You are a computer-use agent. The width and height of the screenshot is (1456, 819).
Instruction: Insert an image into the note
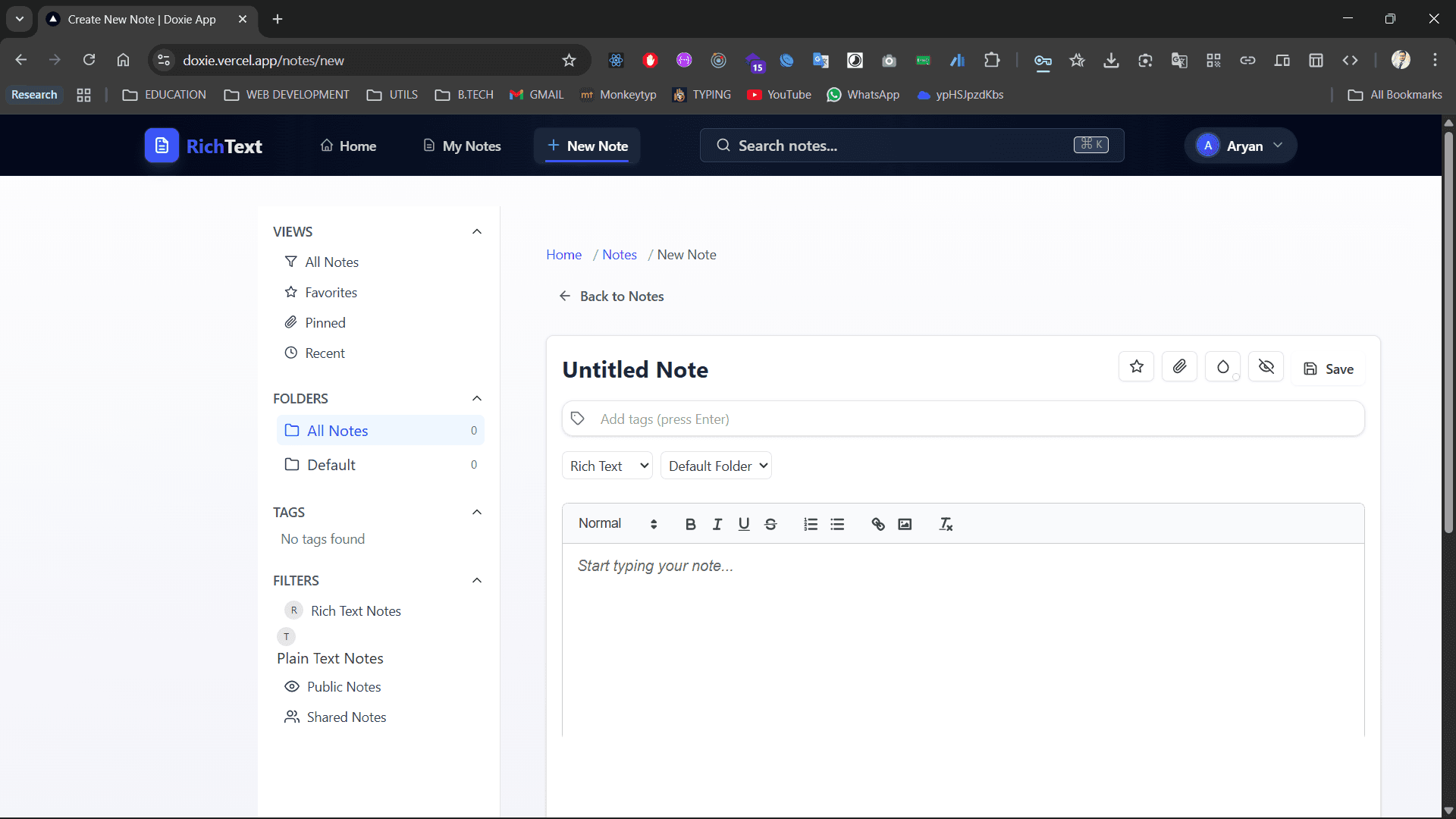pos(905,523)
